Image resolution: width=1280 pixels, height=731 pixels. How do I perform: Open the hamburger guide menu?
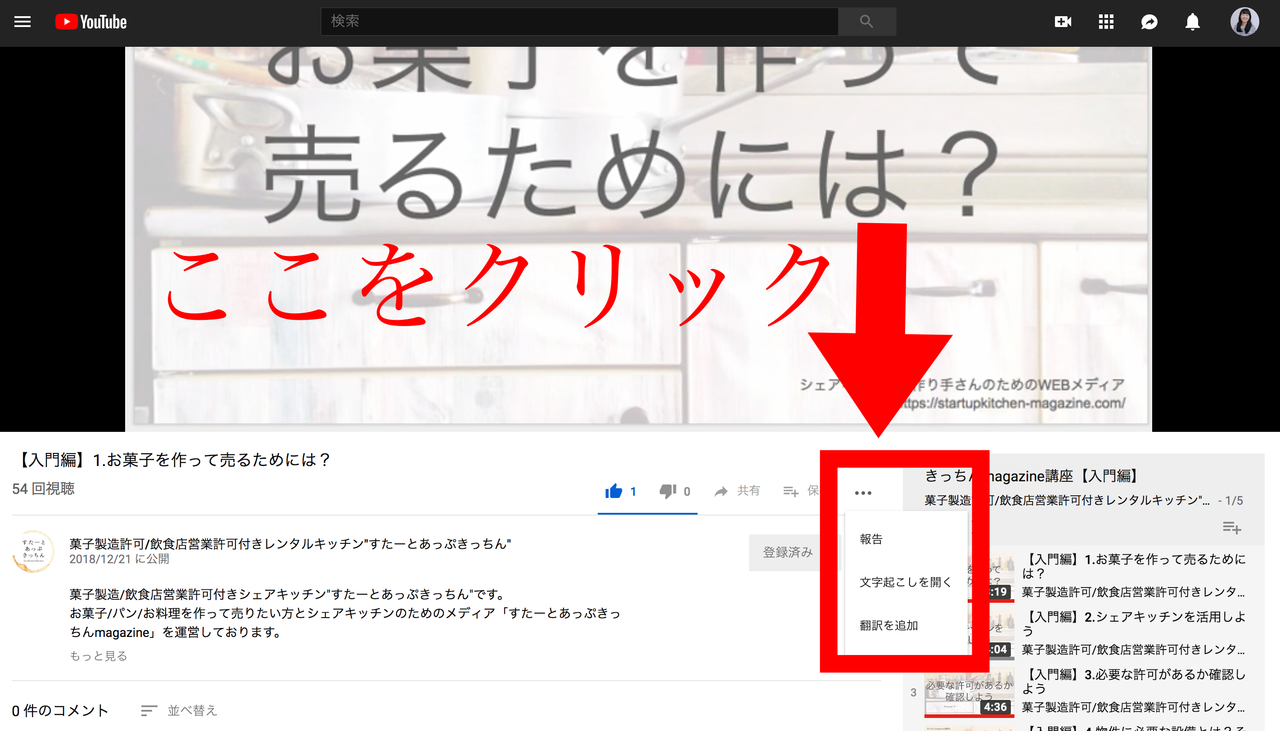point(23,22)
